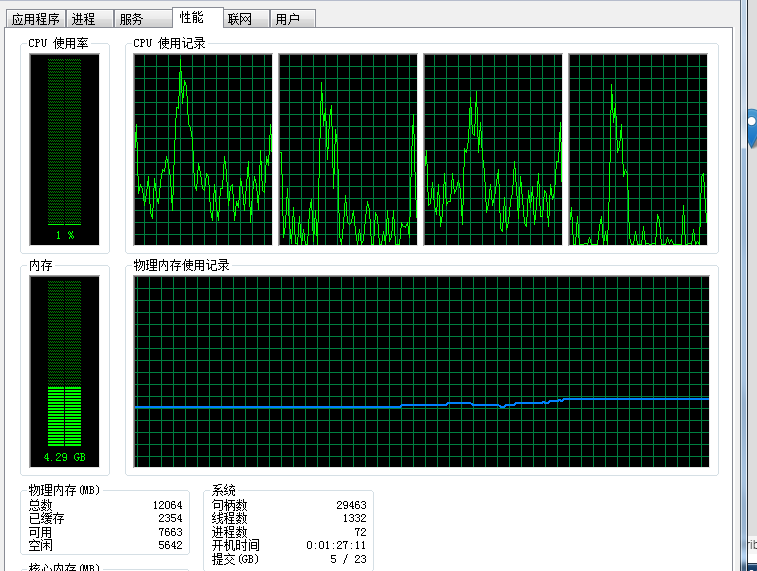
Task: Click the CPU usage meter showing 1 %
Action: pos(65,149)
